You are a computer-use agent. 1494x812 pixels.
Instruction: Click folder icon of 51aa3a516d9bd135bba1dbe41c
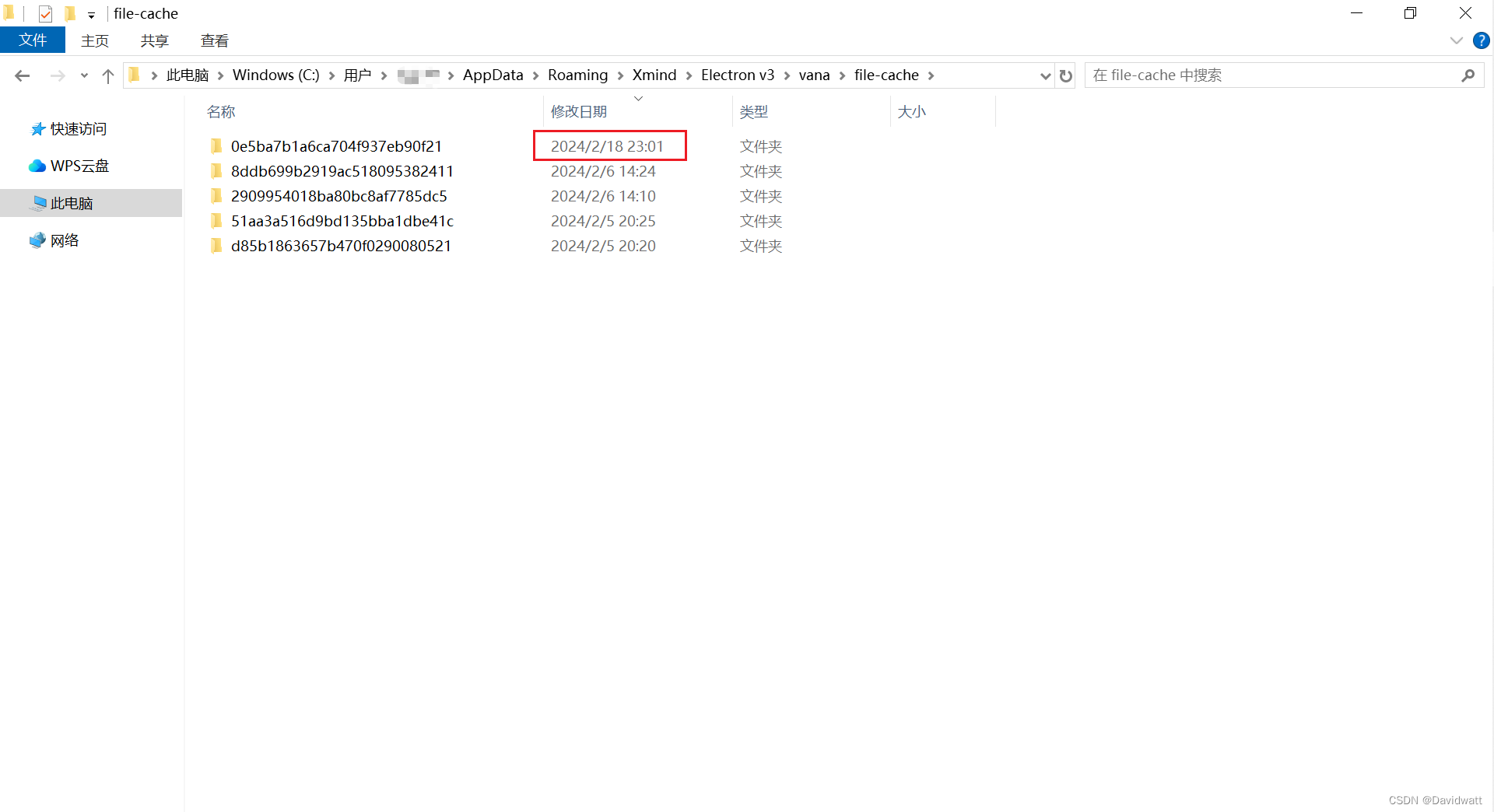[x=216, y=221]
